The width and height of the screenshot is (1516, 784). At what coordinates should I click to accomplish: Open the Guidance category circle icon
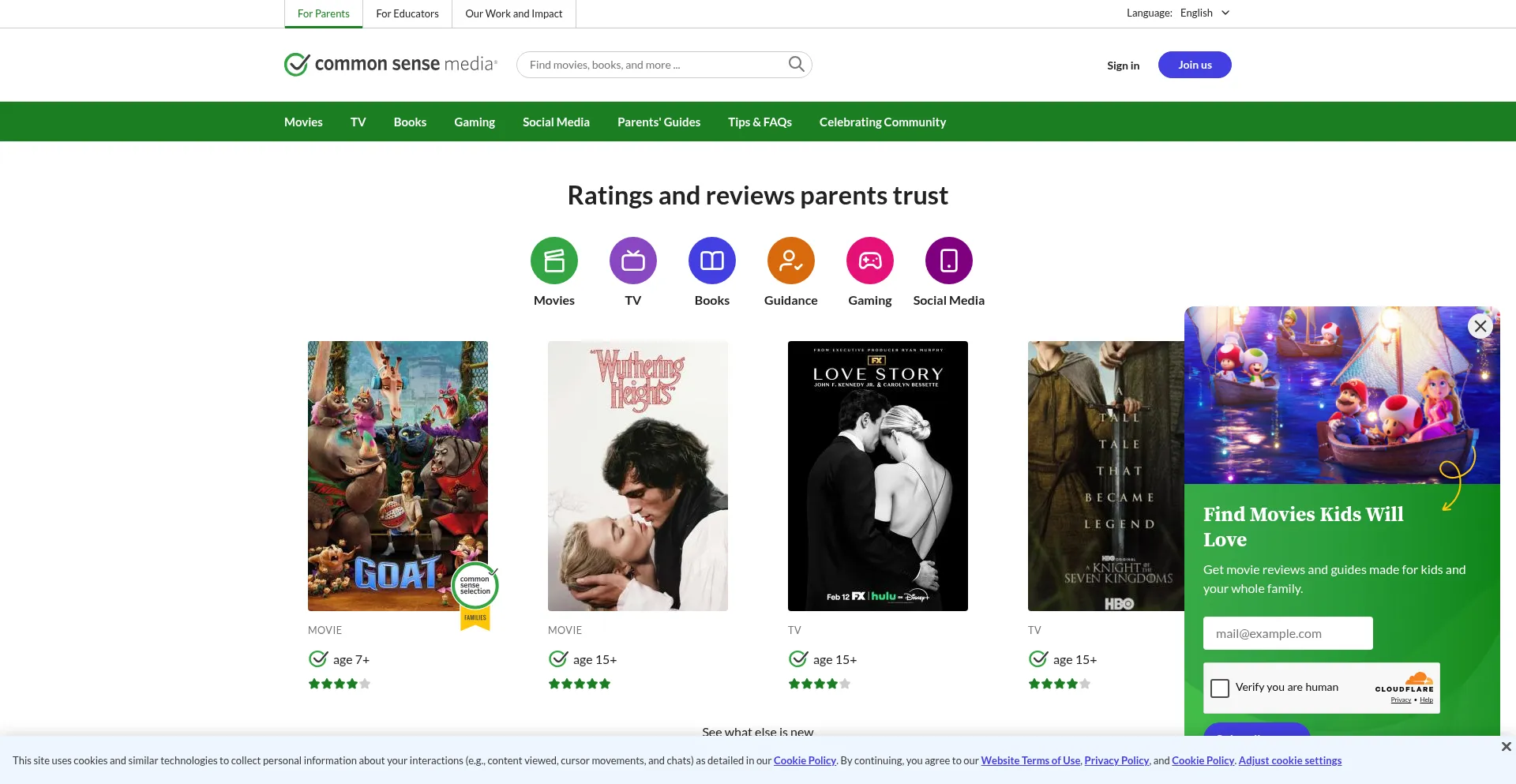[791, 261]
